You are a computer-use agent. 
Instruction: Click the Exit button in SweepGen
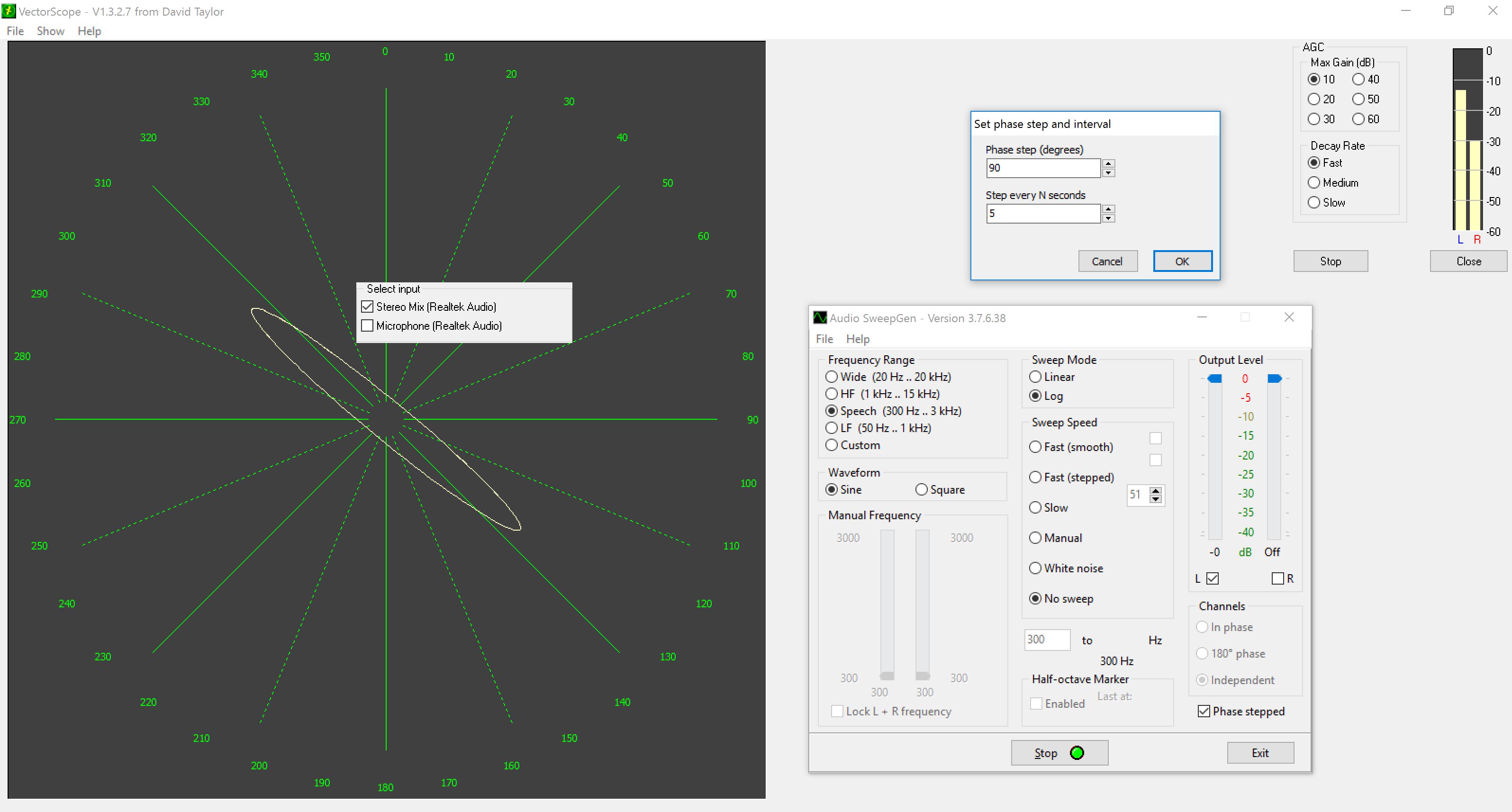click(x=1260, y=753)
